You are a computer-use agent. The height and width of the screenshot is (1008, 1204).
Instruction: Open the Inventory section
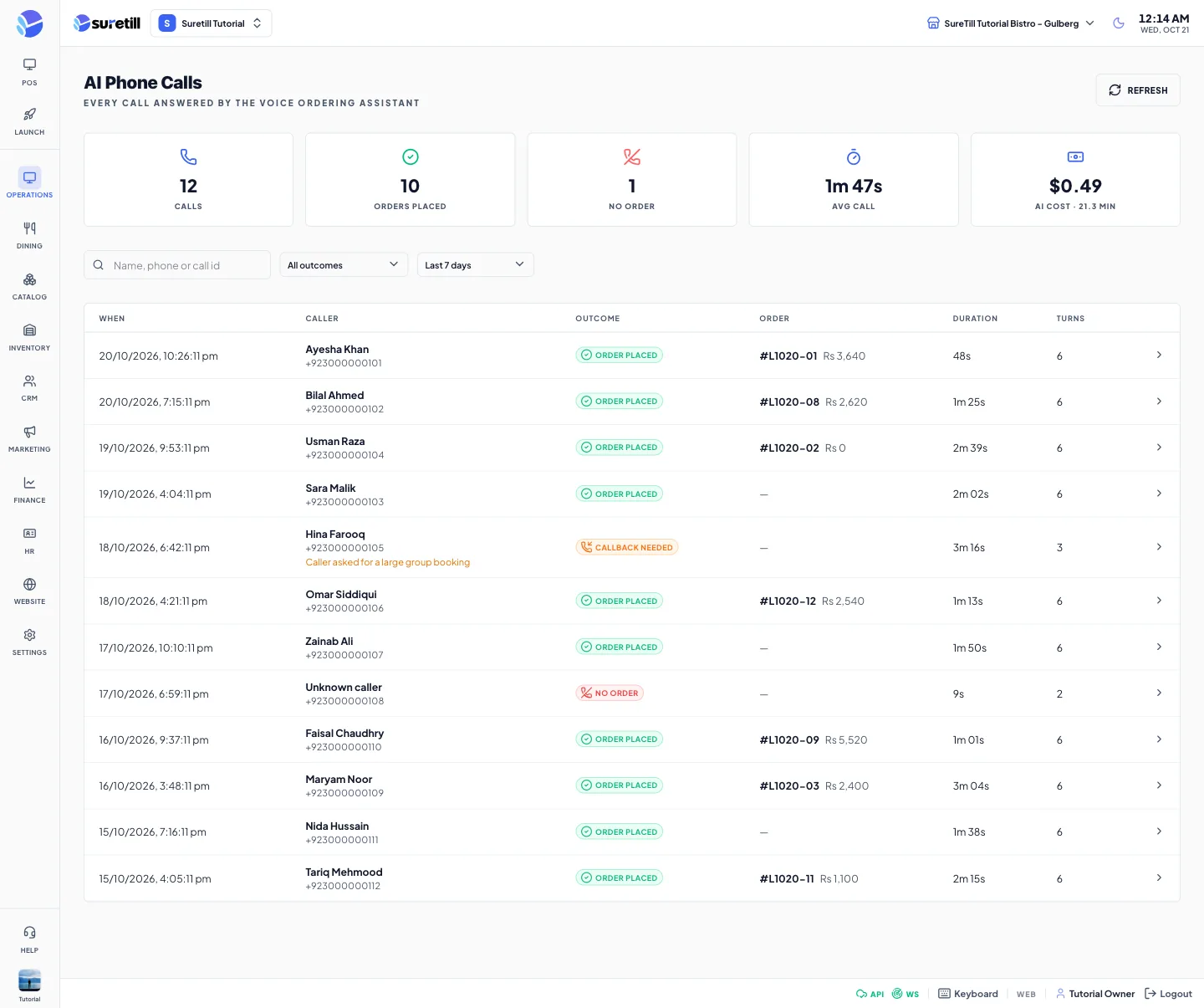29,337
